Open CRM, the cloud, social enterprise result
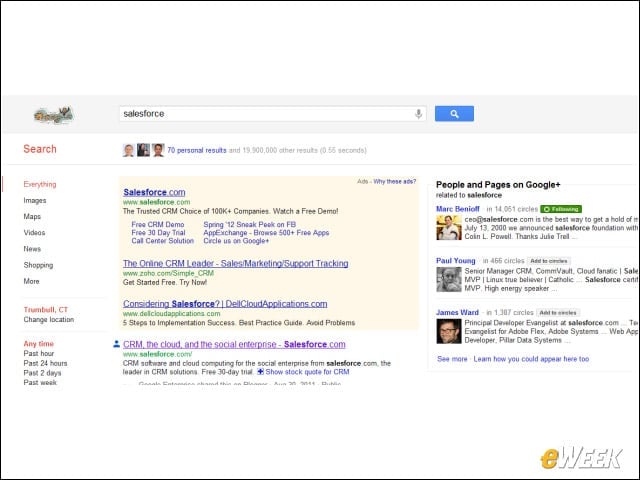 tap(234, 344)
